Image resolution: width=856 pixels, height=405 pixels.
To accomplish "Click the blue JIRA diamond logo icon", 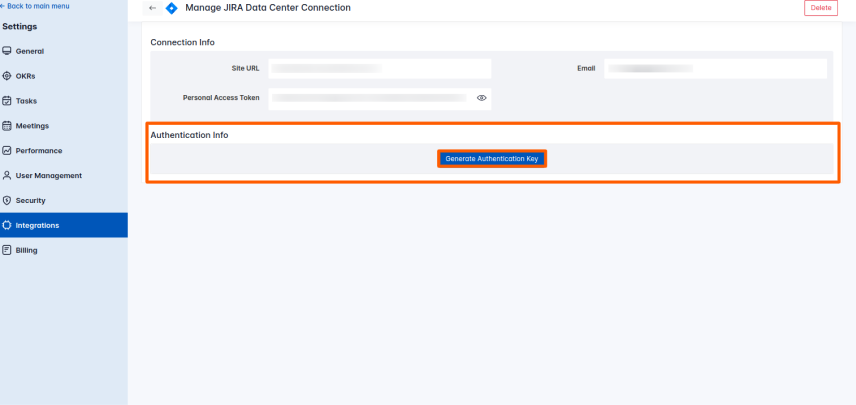I will [171, 8].
